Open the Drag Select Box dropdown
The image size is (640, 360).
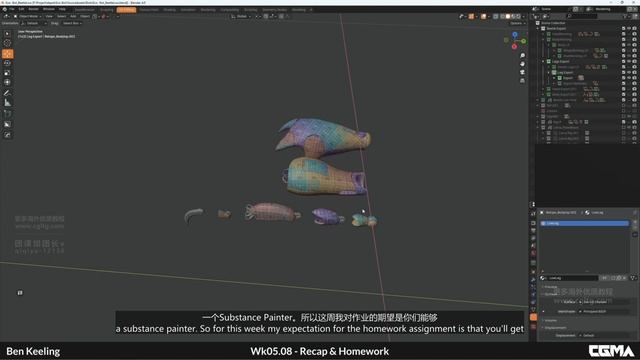coord(72,23)
